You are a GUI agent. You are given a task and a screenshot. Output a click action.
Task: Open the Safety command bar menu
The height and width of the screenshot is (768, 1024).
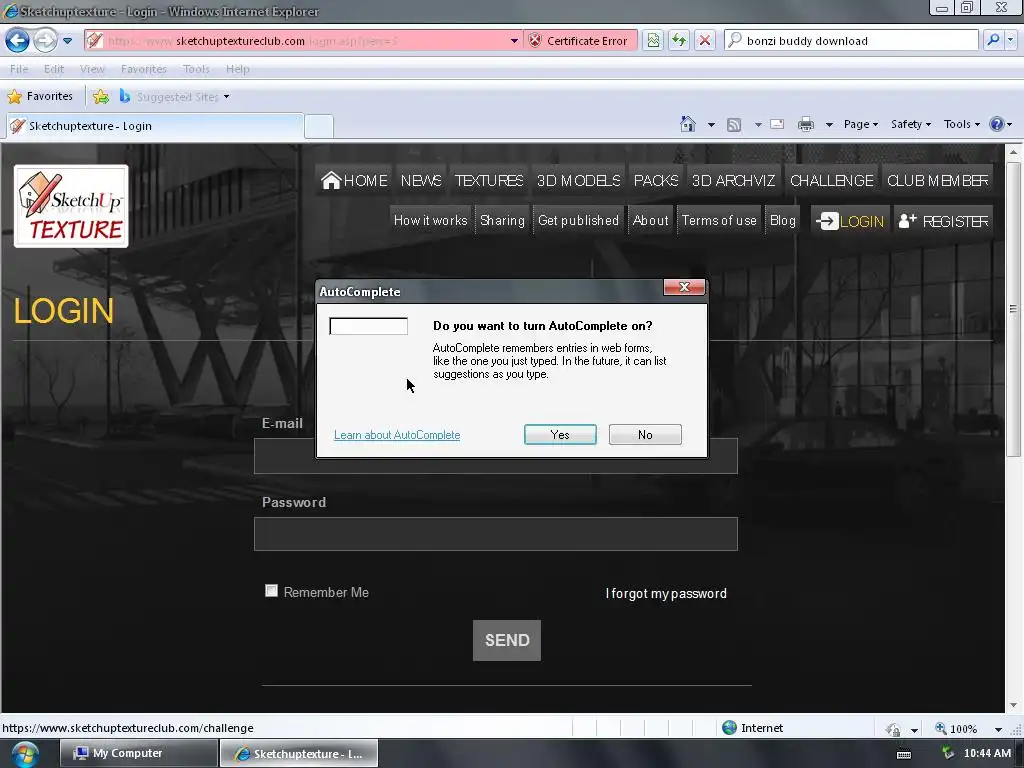[910, 124]
